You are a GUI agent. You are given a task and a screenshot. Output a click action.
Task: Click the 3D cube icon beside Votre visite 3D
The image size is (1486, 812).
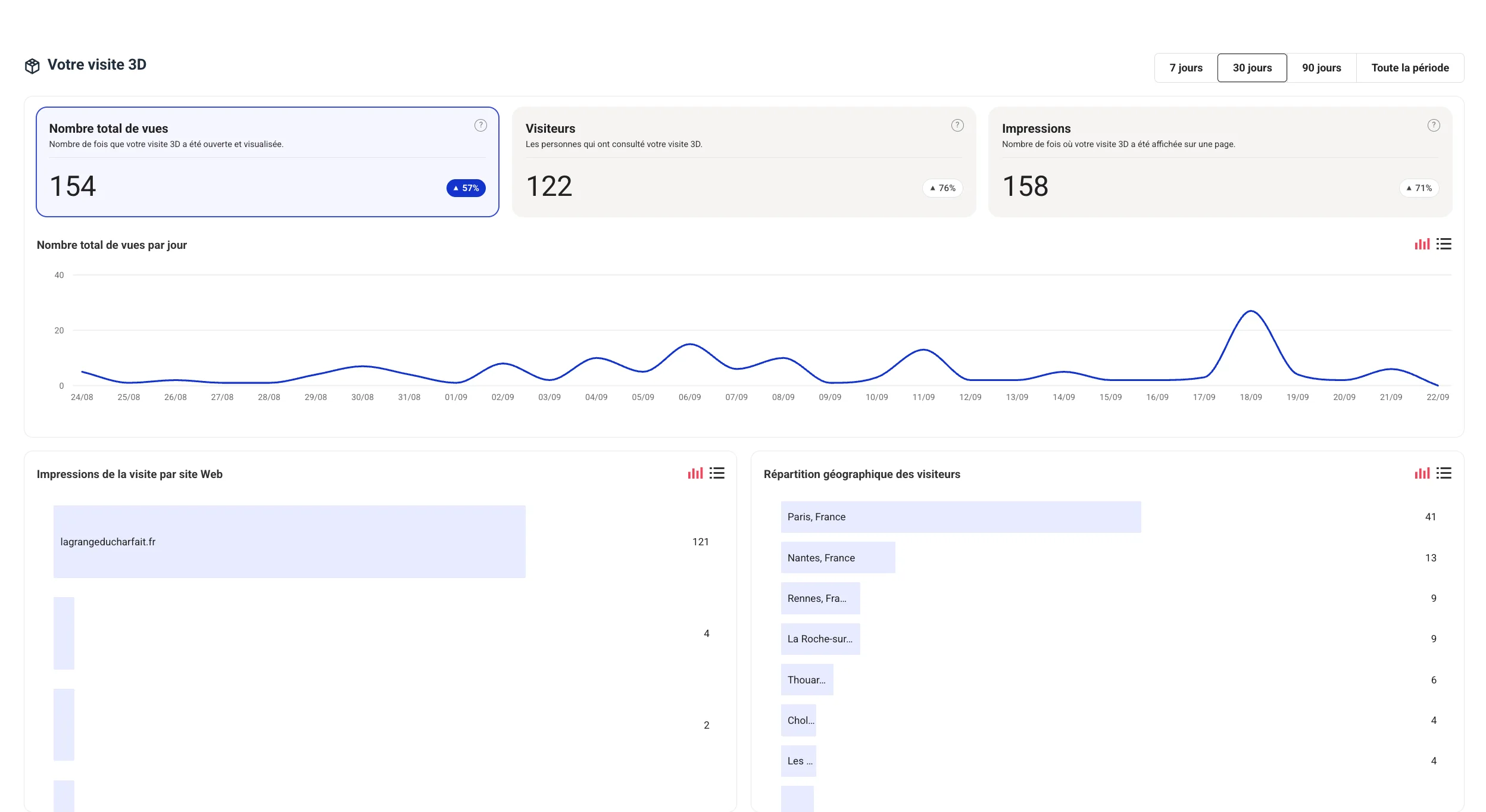(32, 65)
